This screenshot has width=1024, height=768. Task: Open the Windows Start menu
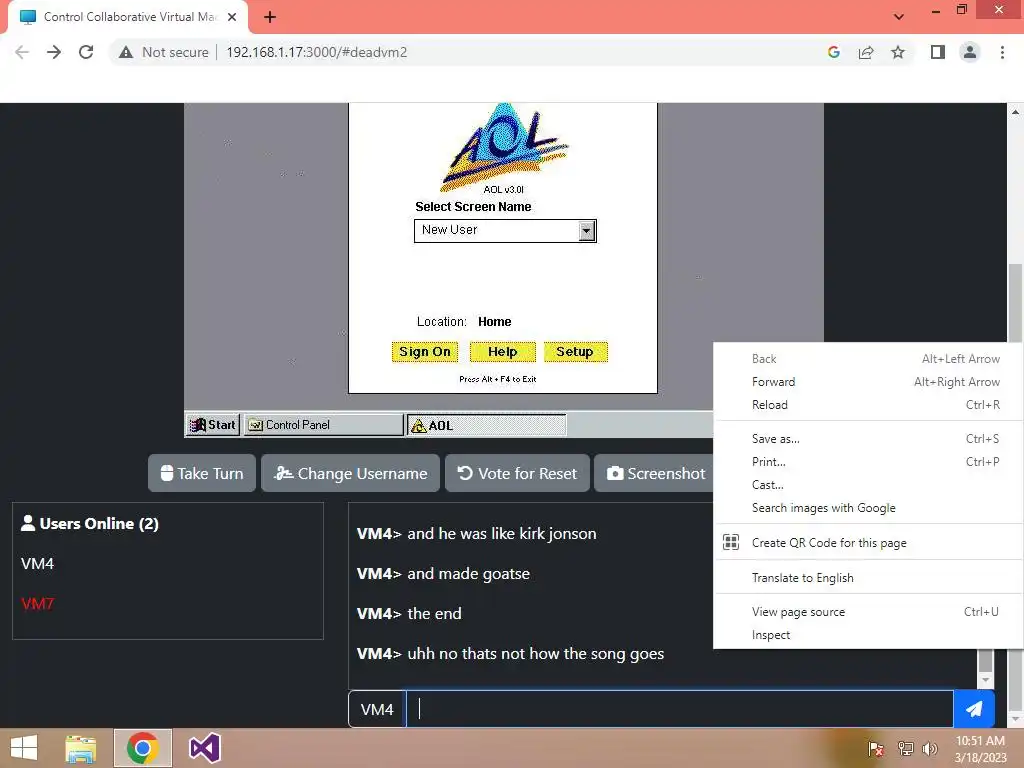pos(24,748)
